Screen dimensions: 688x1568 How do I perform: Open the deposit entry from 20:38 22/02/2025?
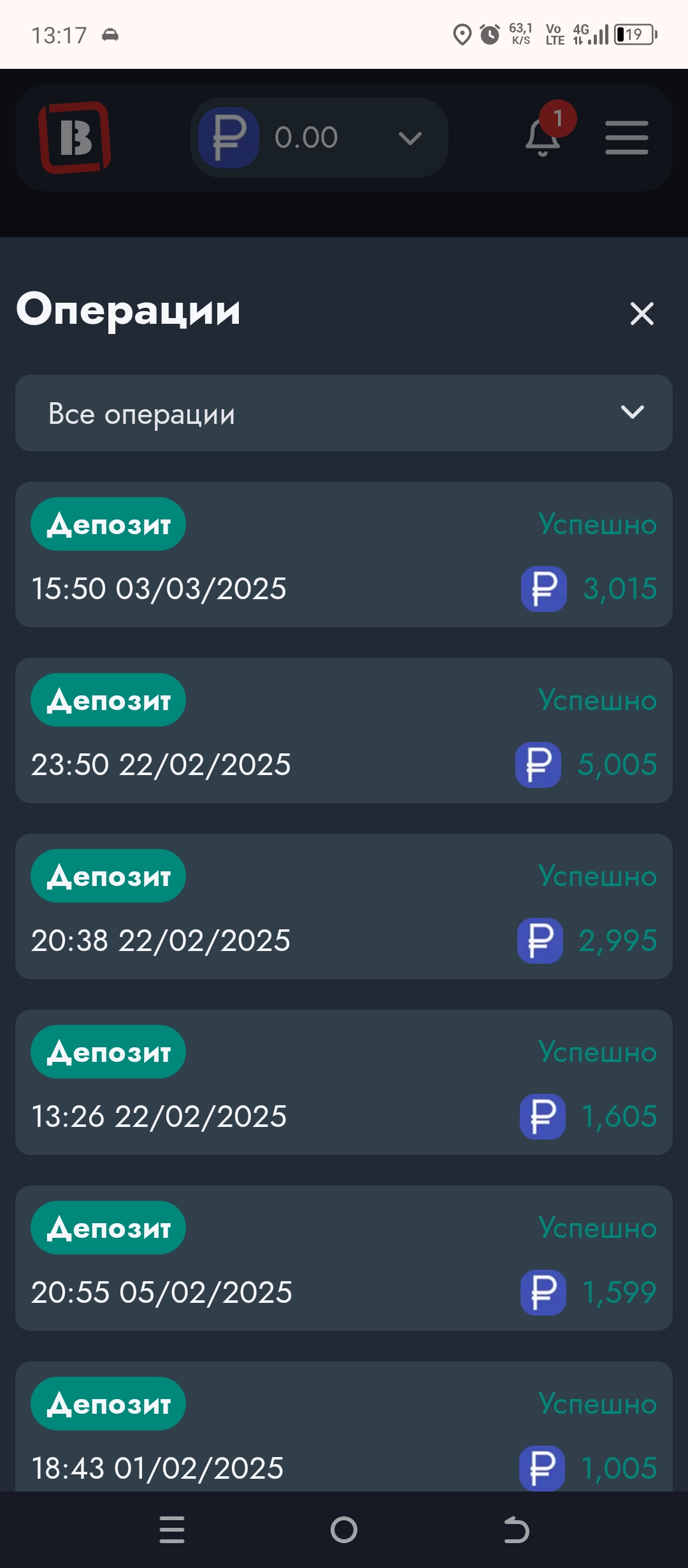pos(344,906)
